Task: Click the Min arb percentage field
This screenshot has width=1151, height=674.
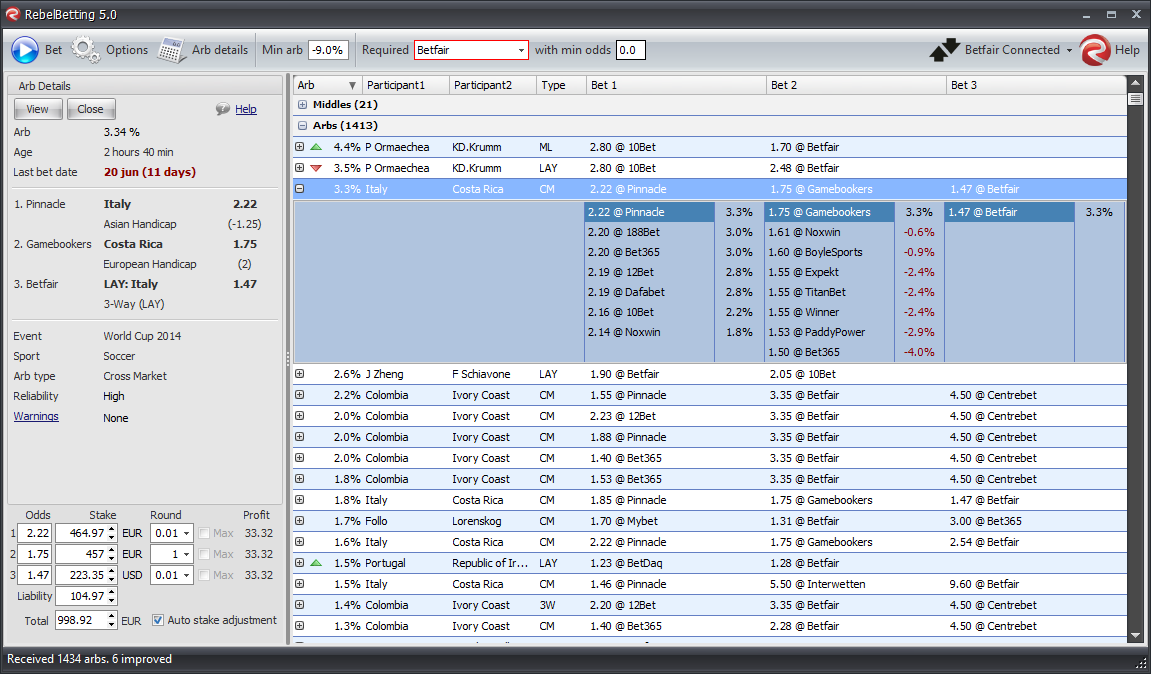Action: 327,50
